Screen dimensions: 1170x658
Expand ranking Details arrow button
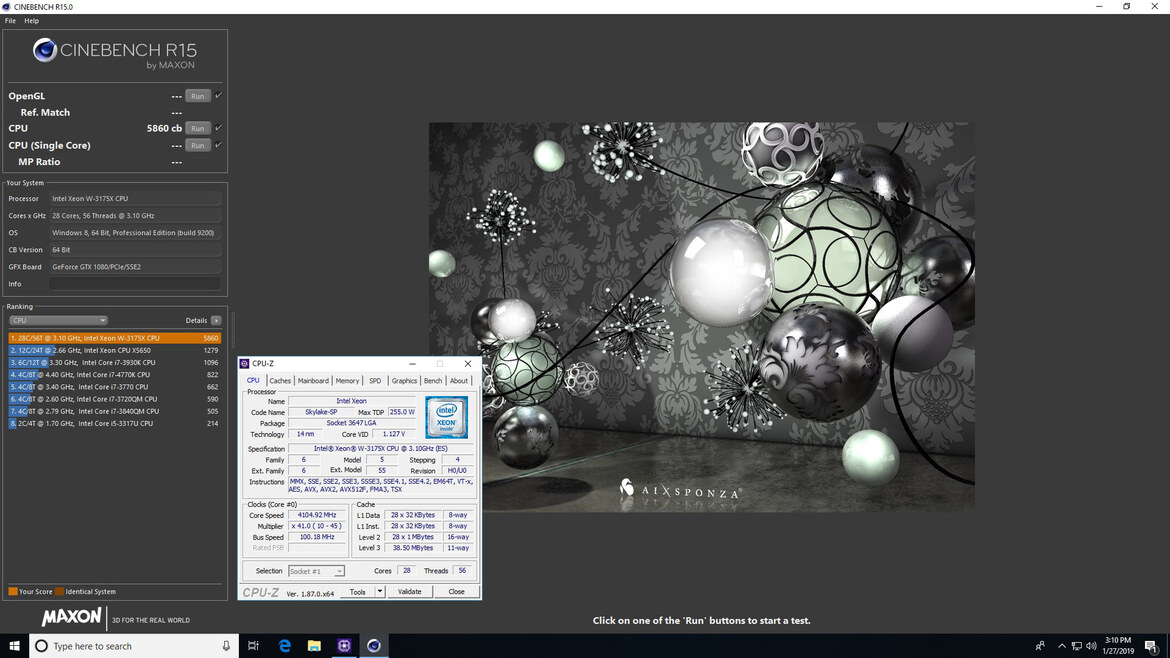[216, 321]
